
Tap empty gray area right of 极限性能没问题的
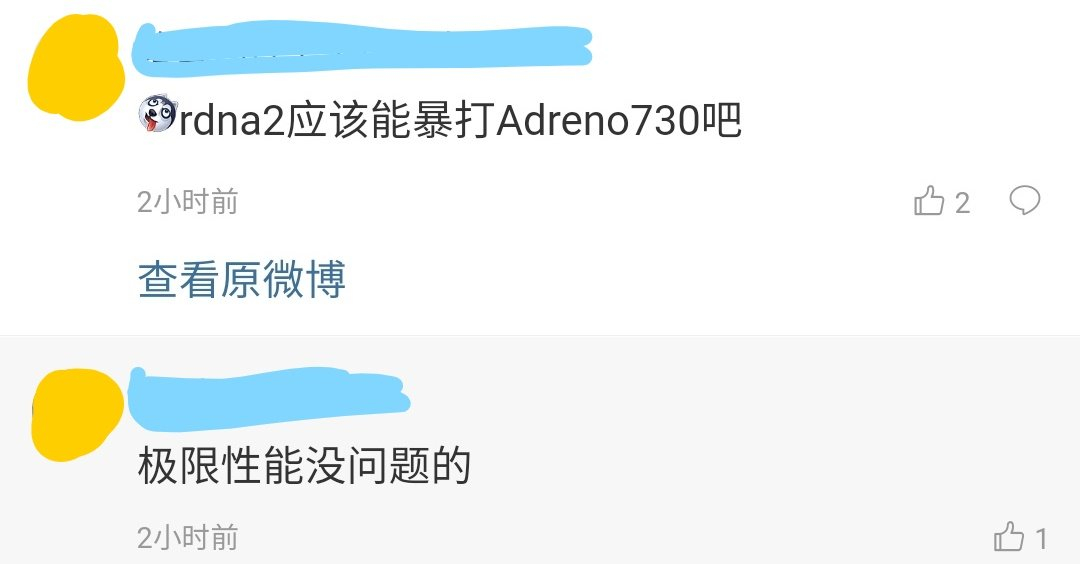[758, 466]
